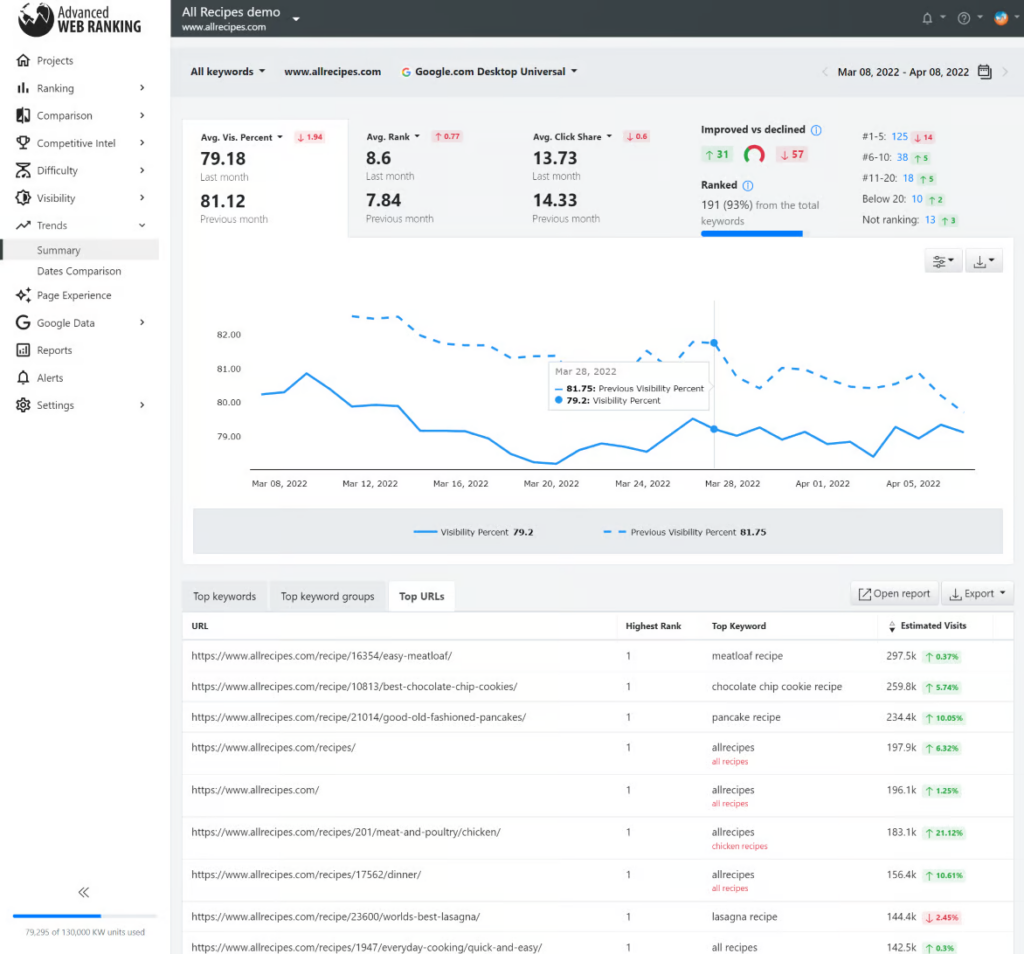Open the Competitive Intel section
The image size is (1024, 954).
(x=75, y=142)
